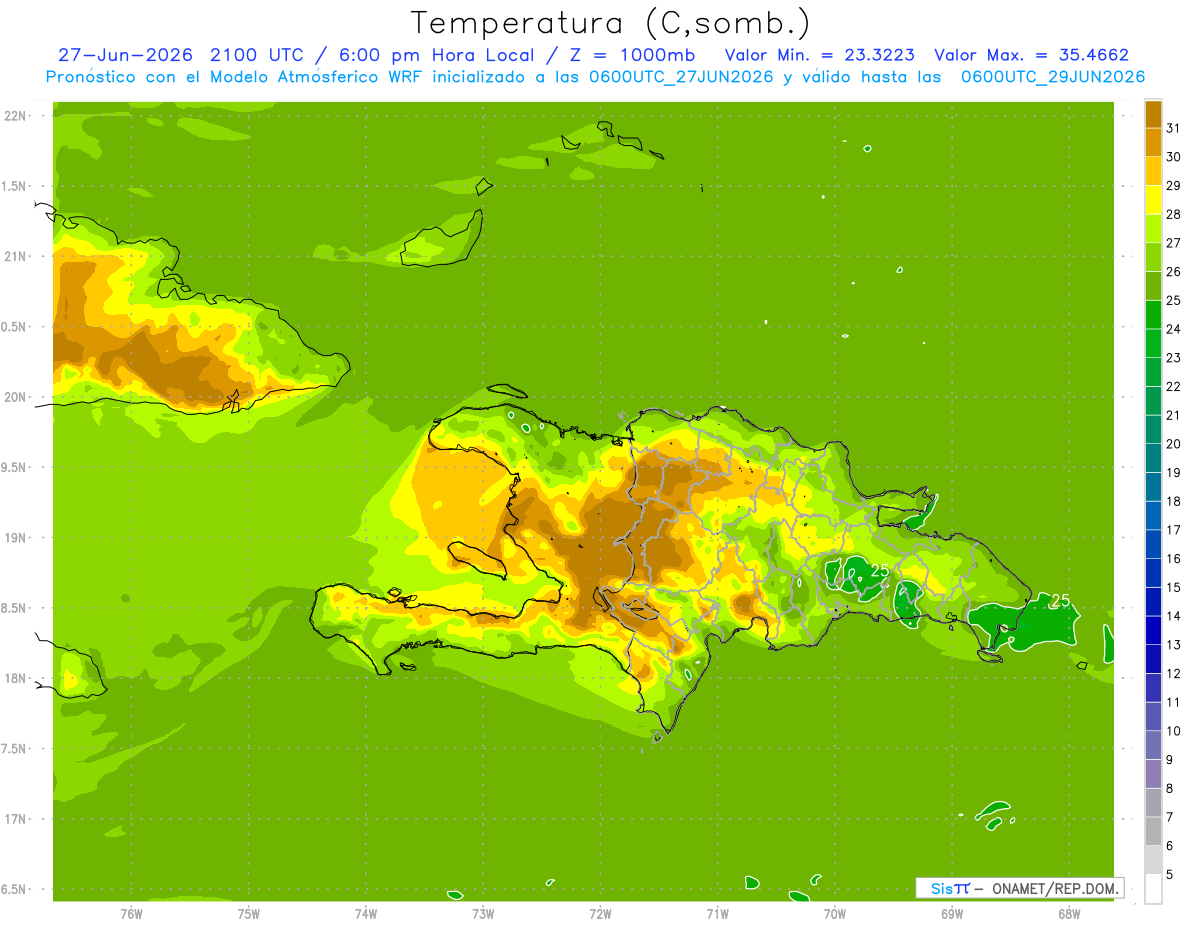Click the "28" legend scale value

(1173, 214)
